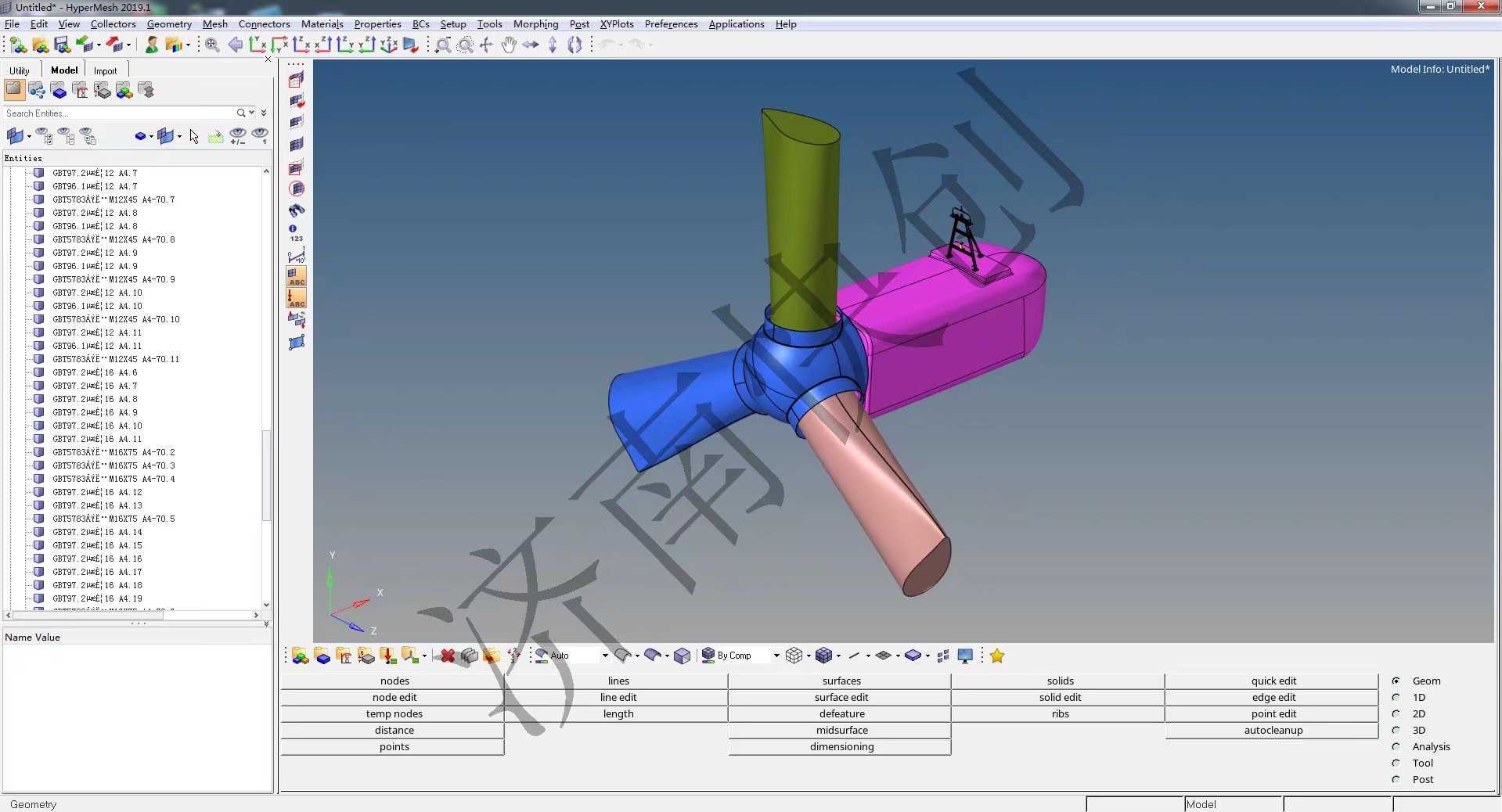Create a new component with assembly icon

tap(301, 656)
